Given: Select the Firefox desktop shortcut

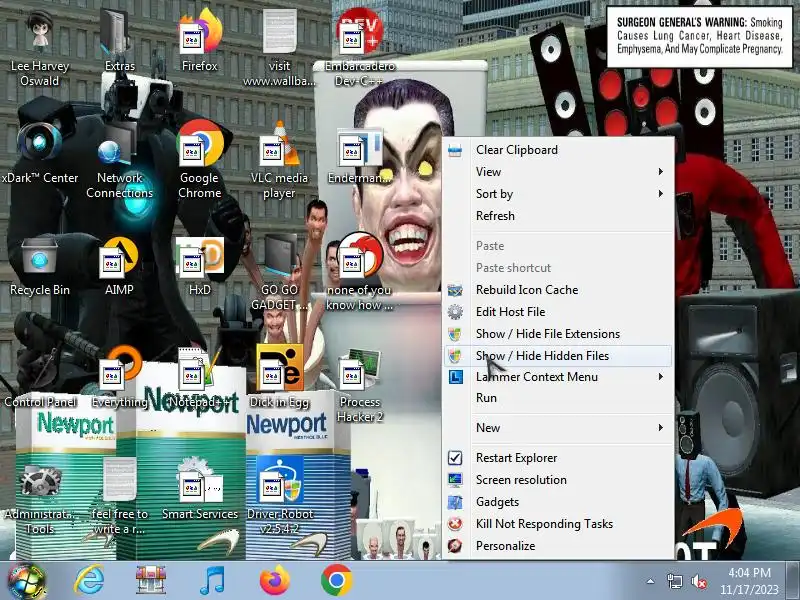Looking at the screenshot, I should click(x=199, y=42).
